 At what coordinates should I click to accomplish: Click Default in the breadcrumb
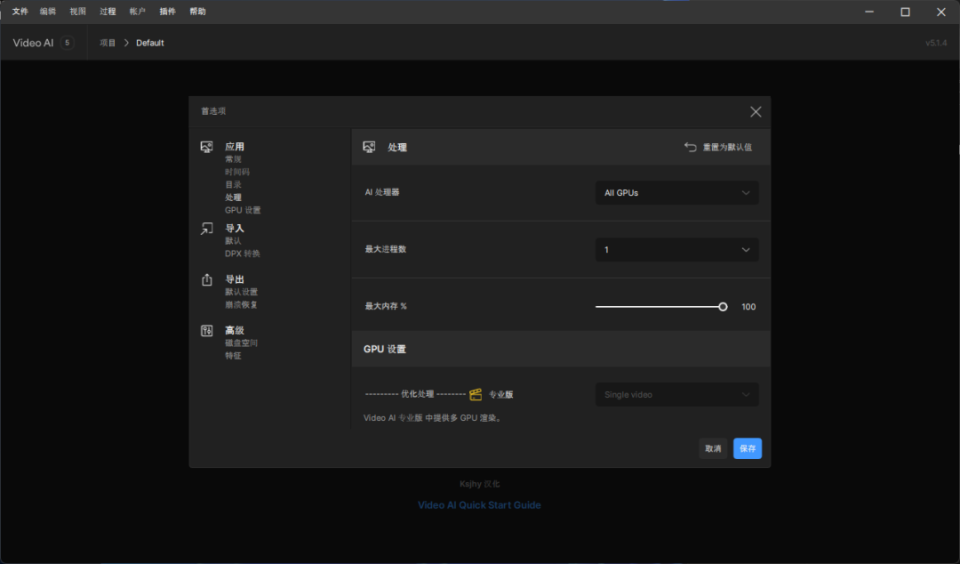(150, 43)
